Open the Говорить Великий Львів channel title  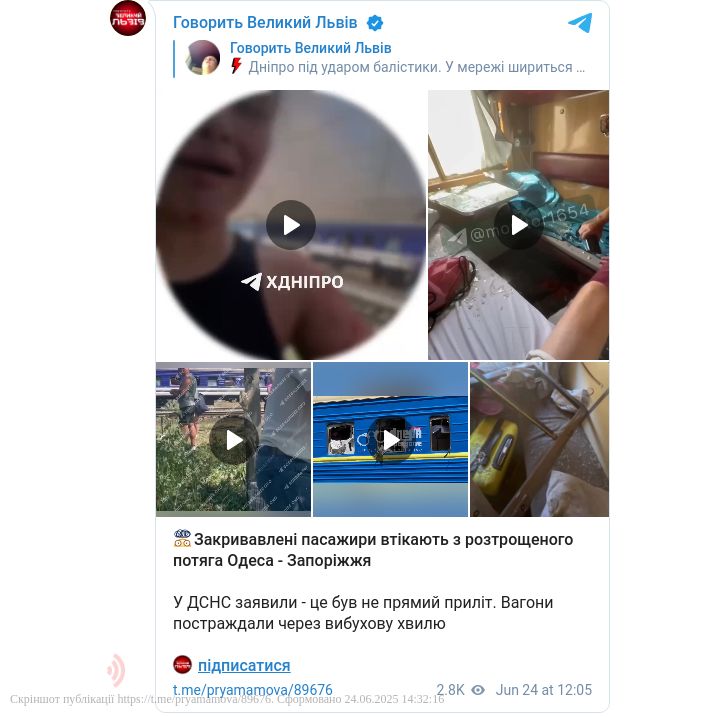point(265,23)
